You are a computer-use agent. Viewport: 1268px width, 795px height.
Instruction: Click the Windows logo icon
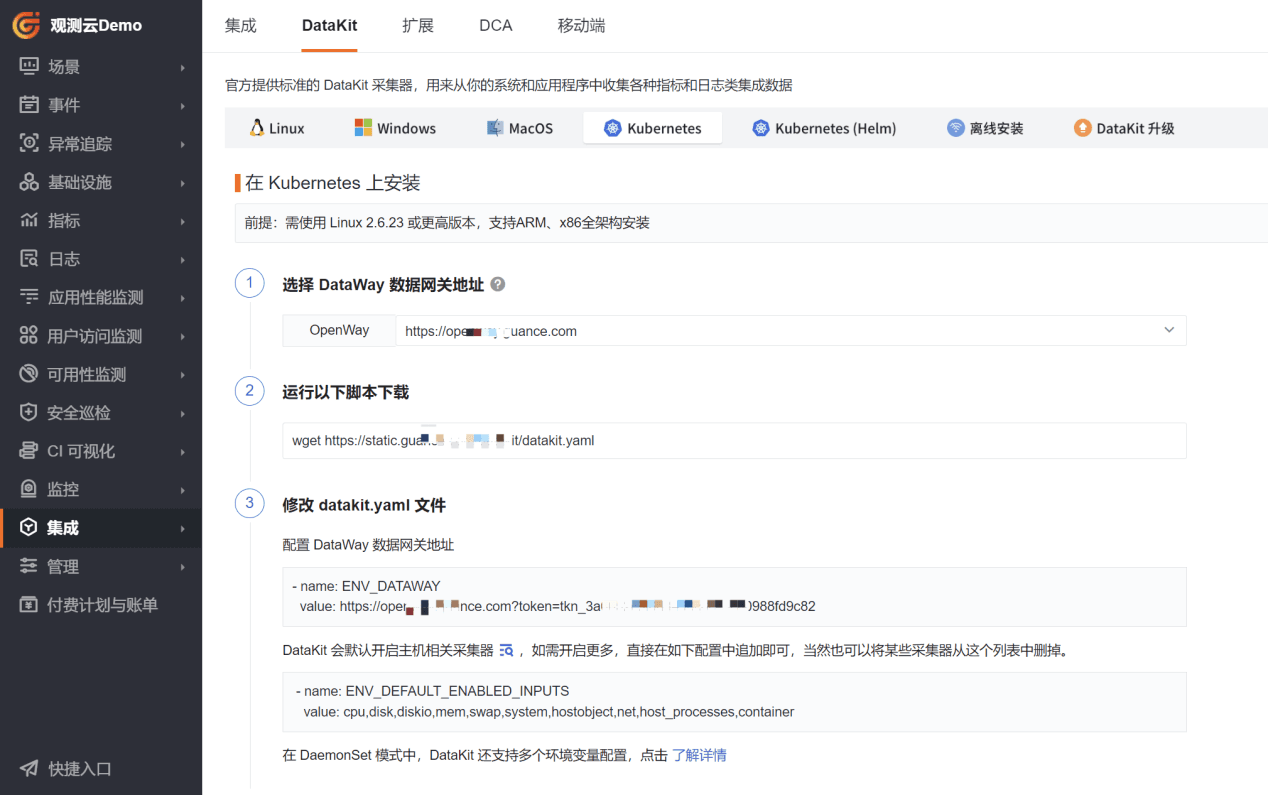click(363, 128)
